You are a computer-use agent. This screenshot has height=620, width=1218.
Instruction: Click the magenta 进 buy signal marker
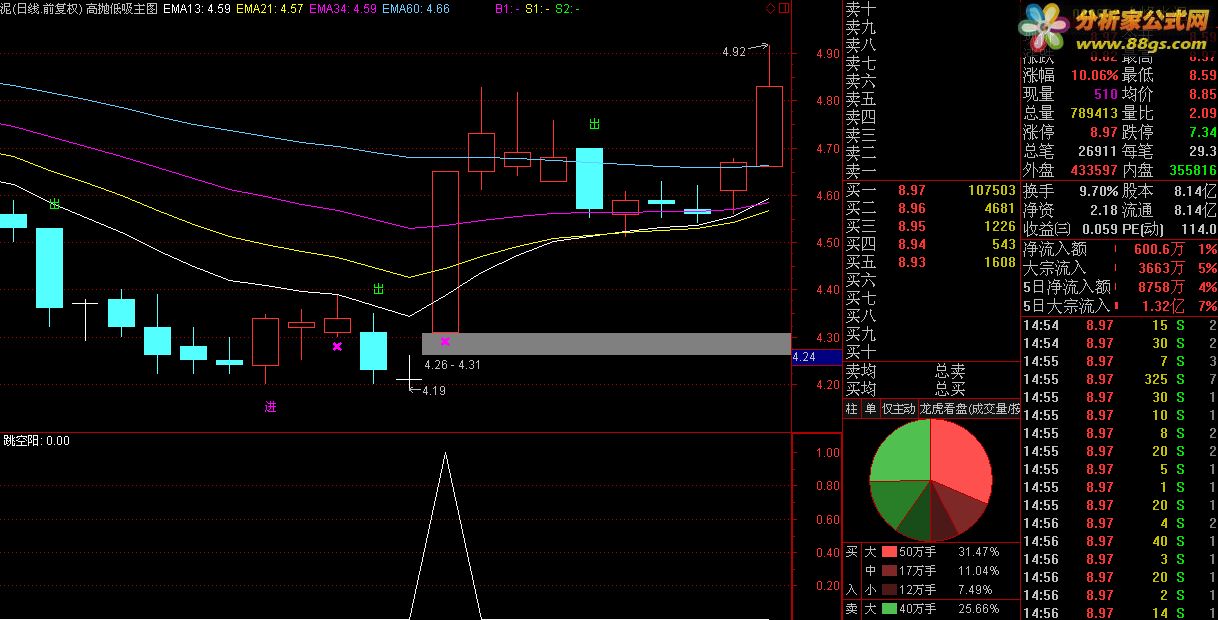270,406
